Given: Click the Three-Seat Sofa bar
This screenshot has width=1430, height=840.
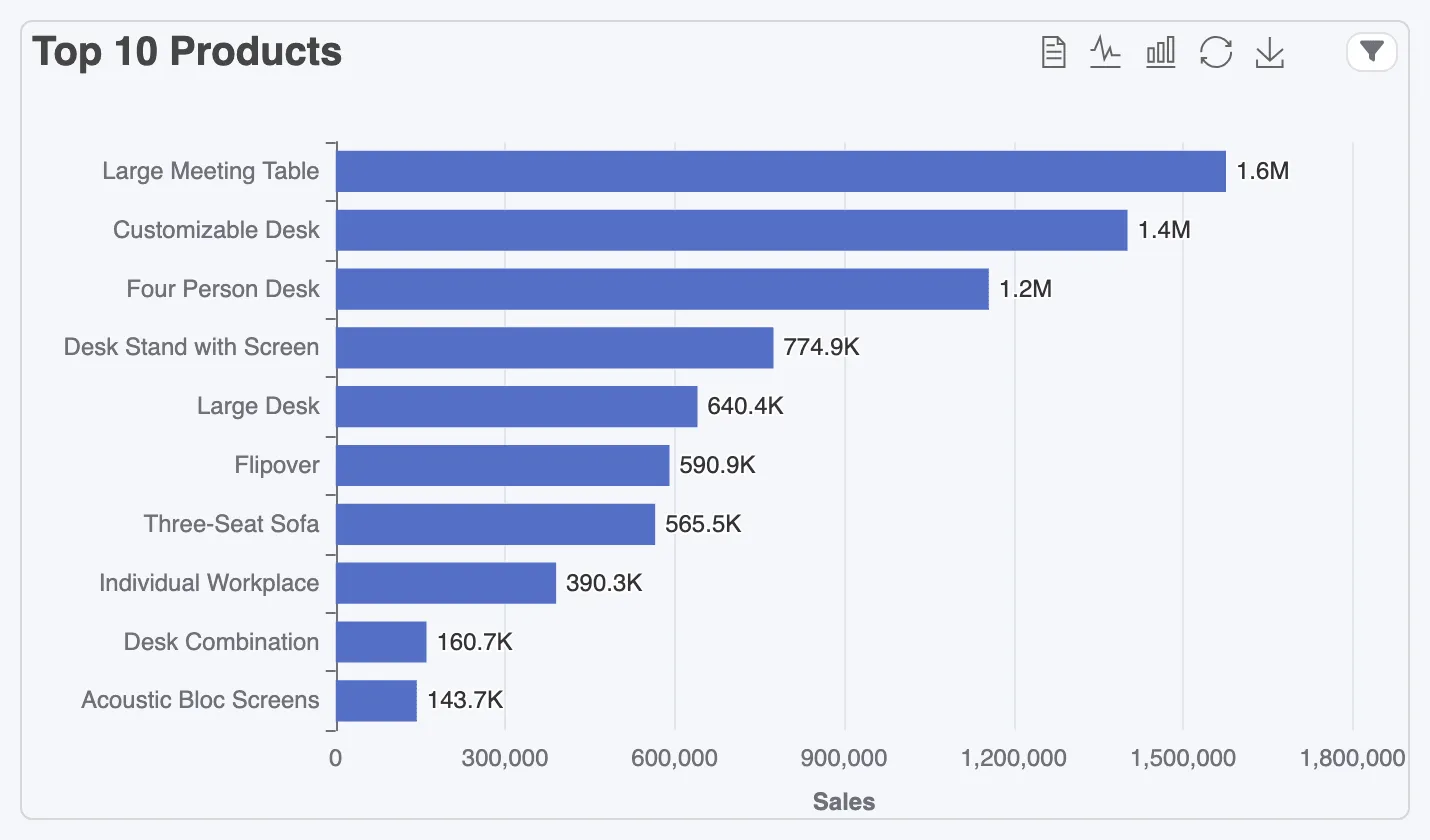Looking at the screenshot, I should (496, 525).
